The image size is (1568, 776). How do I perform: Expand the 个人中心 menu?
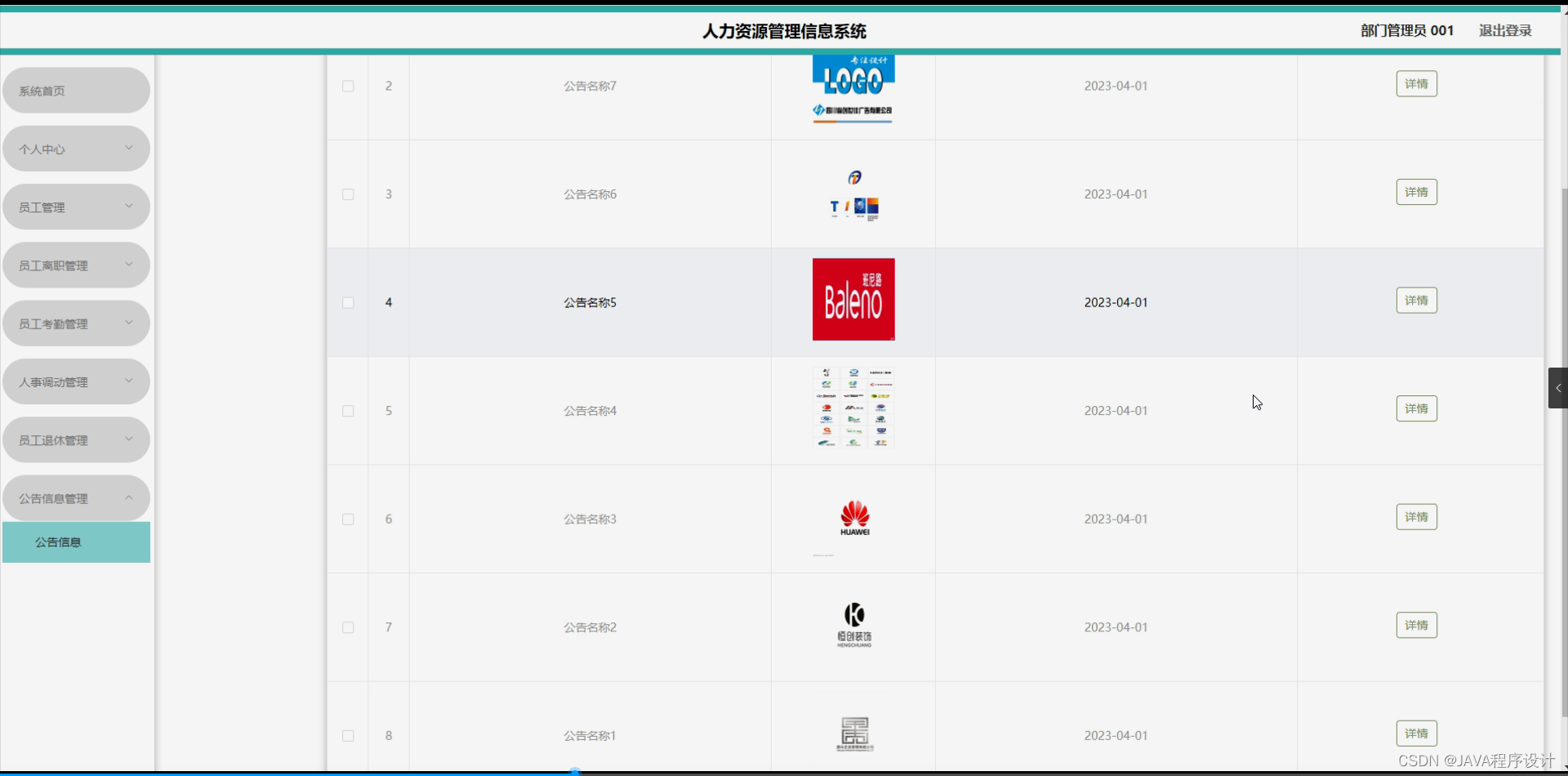click(x=76, y=149)
